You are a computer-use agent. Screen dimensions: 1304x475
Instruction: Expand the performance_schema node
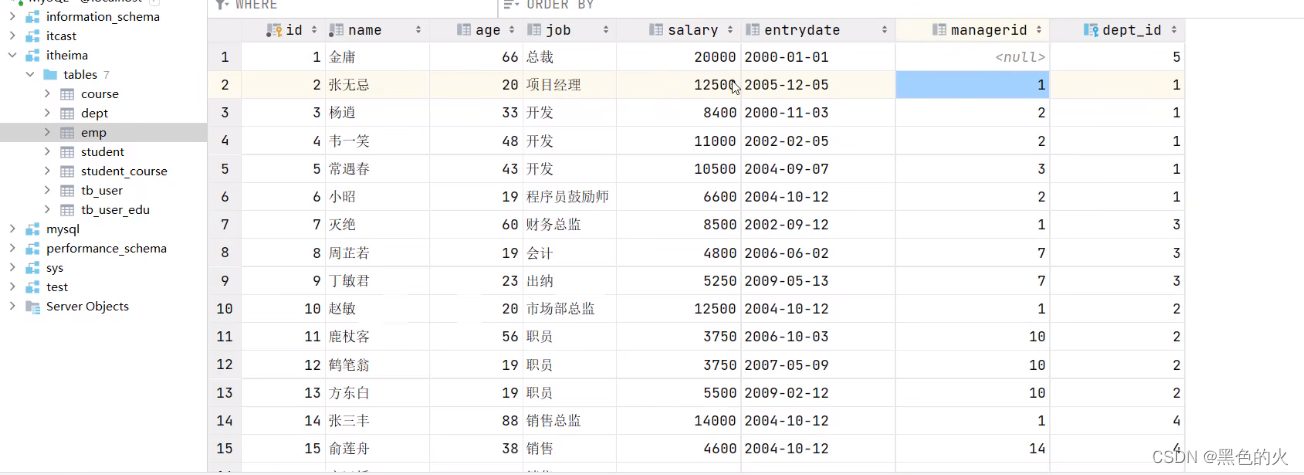click(12, 248)
